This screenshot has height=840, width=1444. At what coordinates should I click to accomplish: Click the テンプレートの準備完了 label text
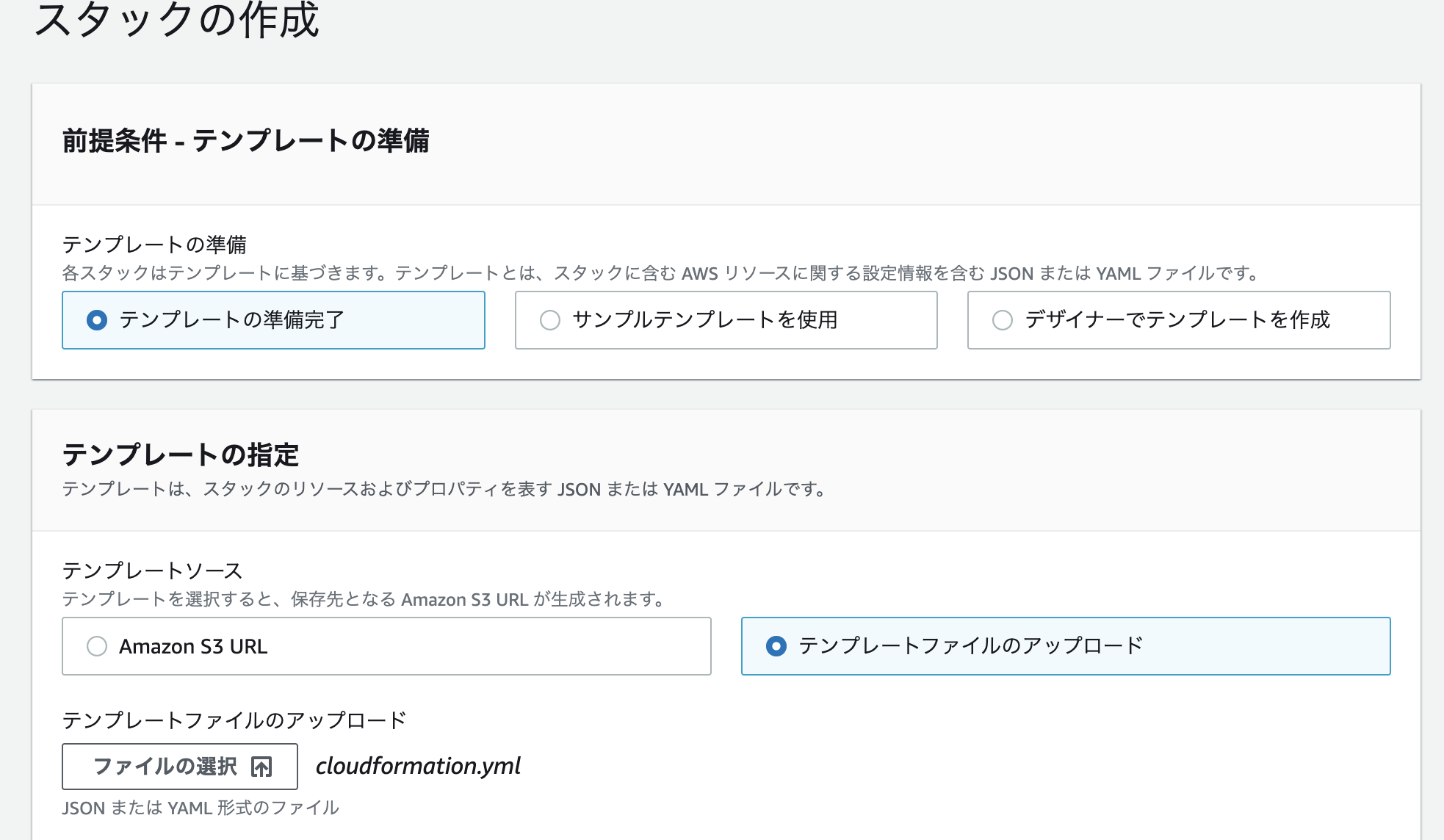231,320
